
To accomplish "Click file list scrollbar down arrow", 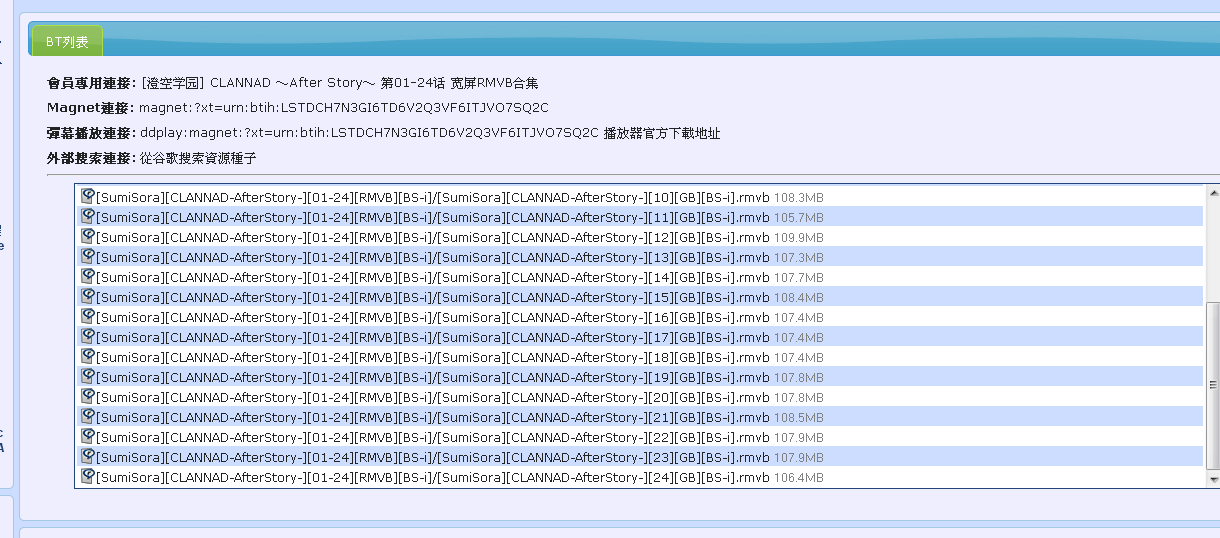I will click(1214, 480).
